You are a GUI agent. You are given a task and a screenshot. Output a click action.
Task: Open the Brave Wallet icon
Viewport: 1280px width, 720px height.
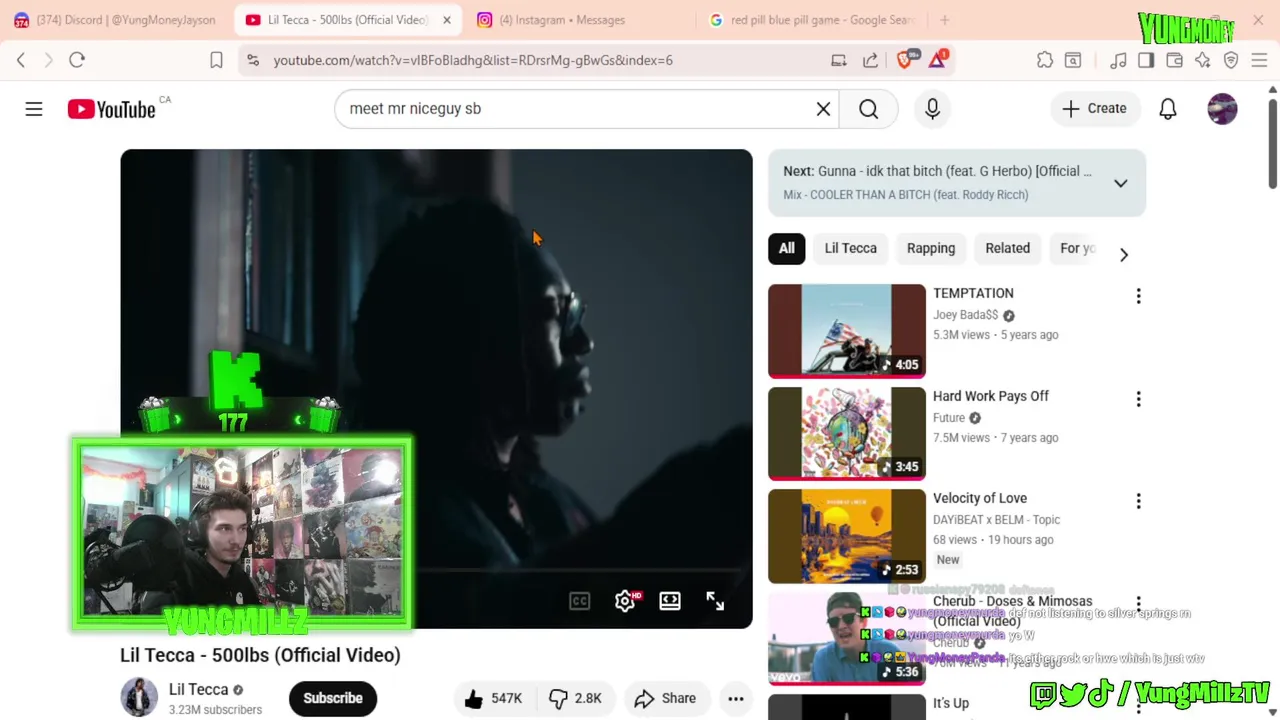[1174, 60]
